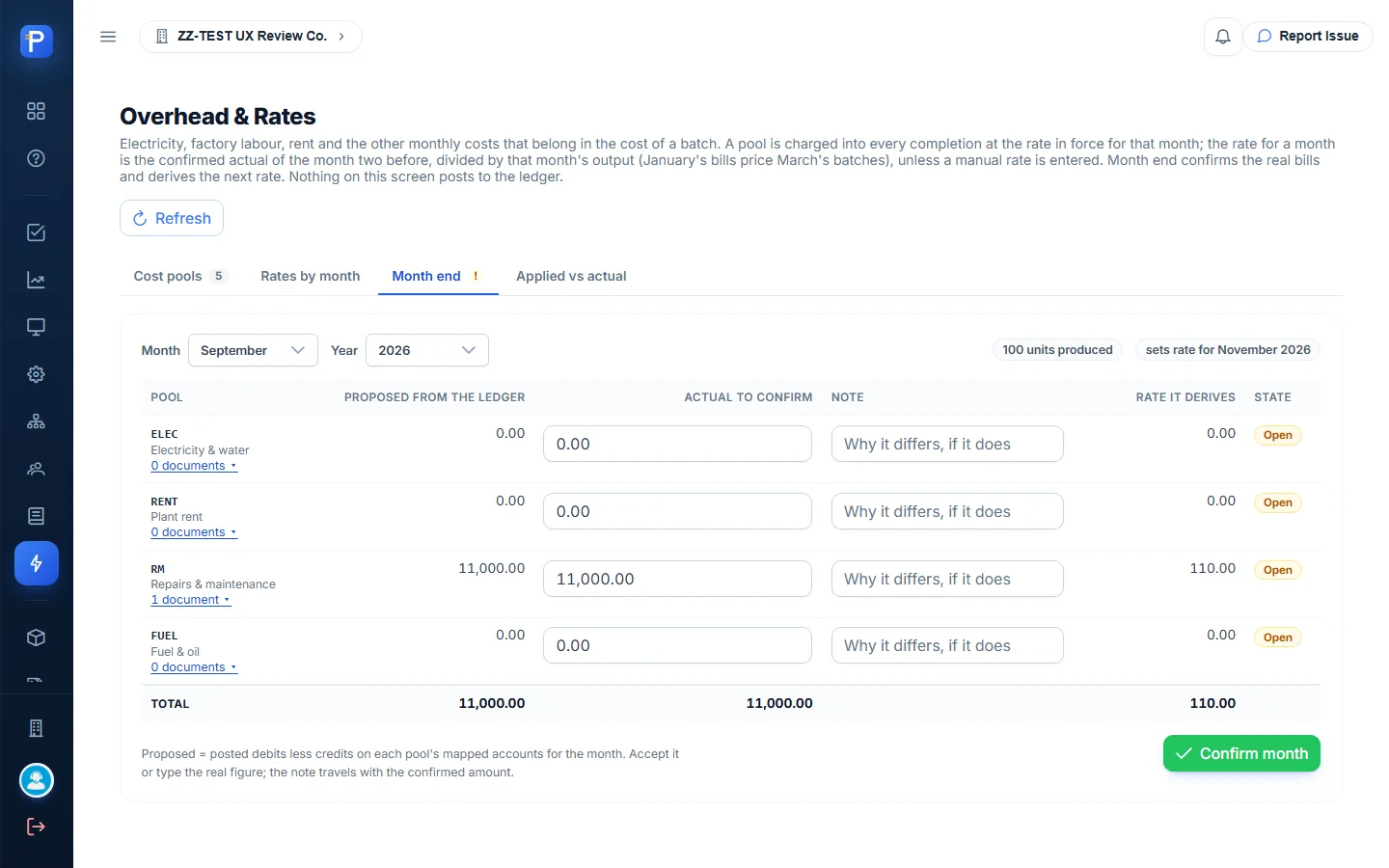Focus the ELEC actual to confirm field
The image size is (1389, 868).
(677, 444)
